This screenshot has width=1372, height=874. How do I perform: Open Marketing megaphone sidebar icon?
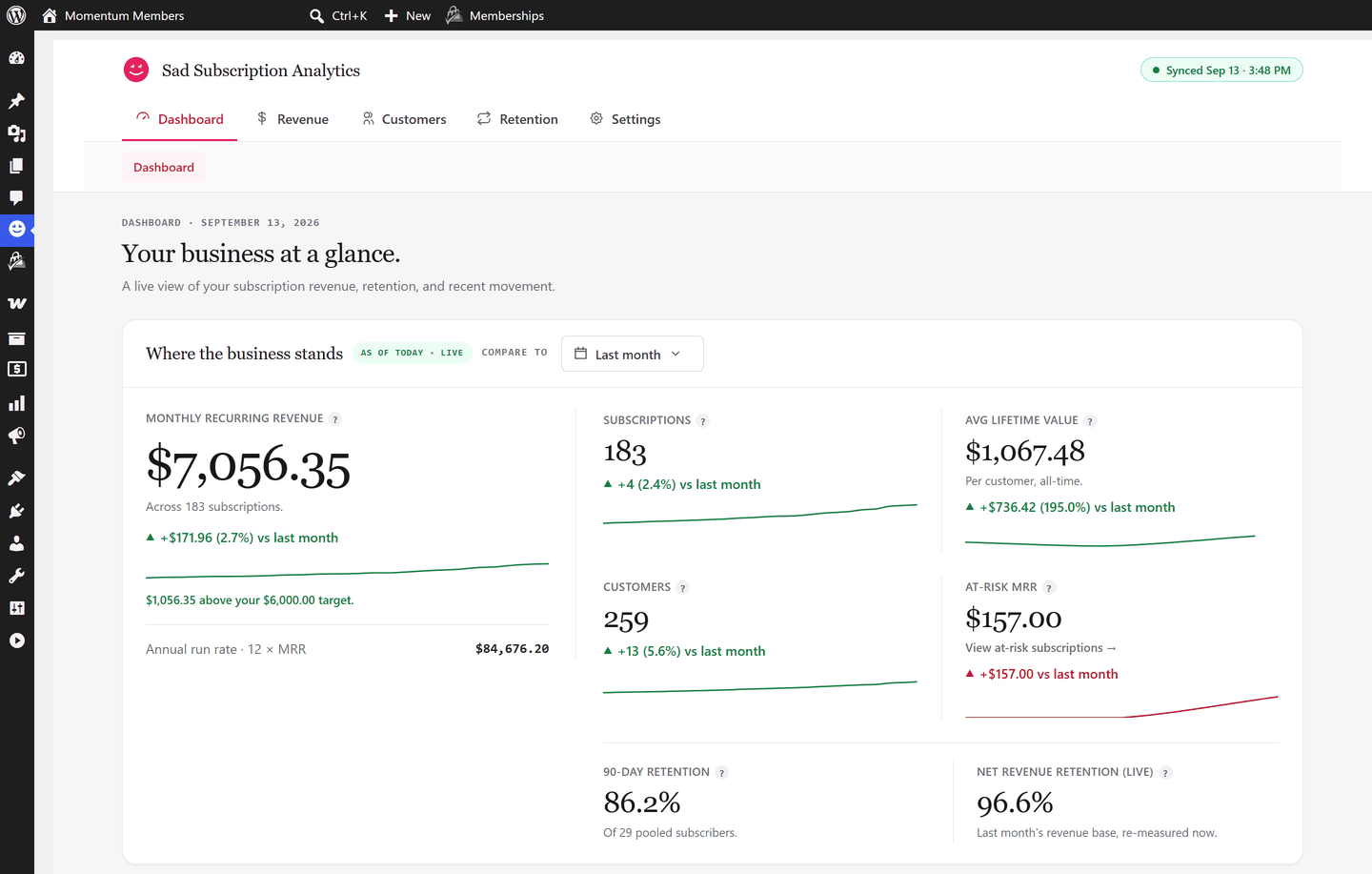(x=16, y=436)
